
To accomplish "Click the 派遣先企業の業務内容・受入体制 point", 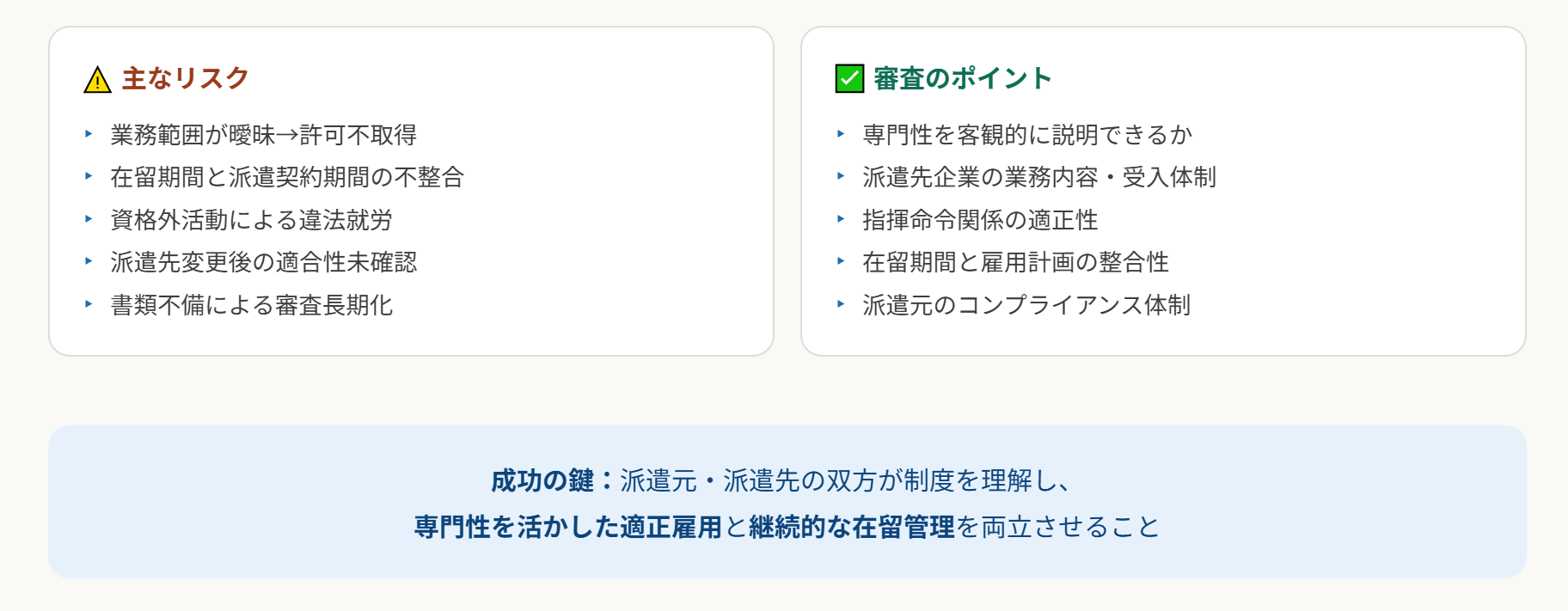I will coord(1038,177).
